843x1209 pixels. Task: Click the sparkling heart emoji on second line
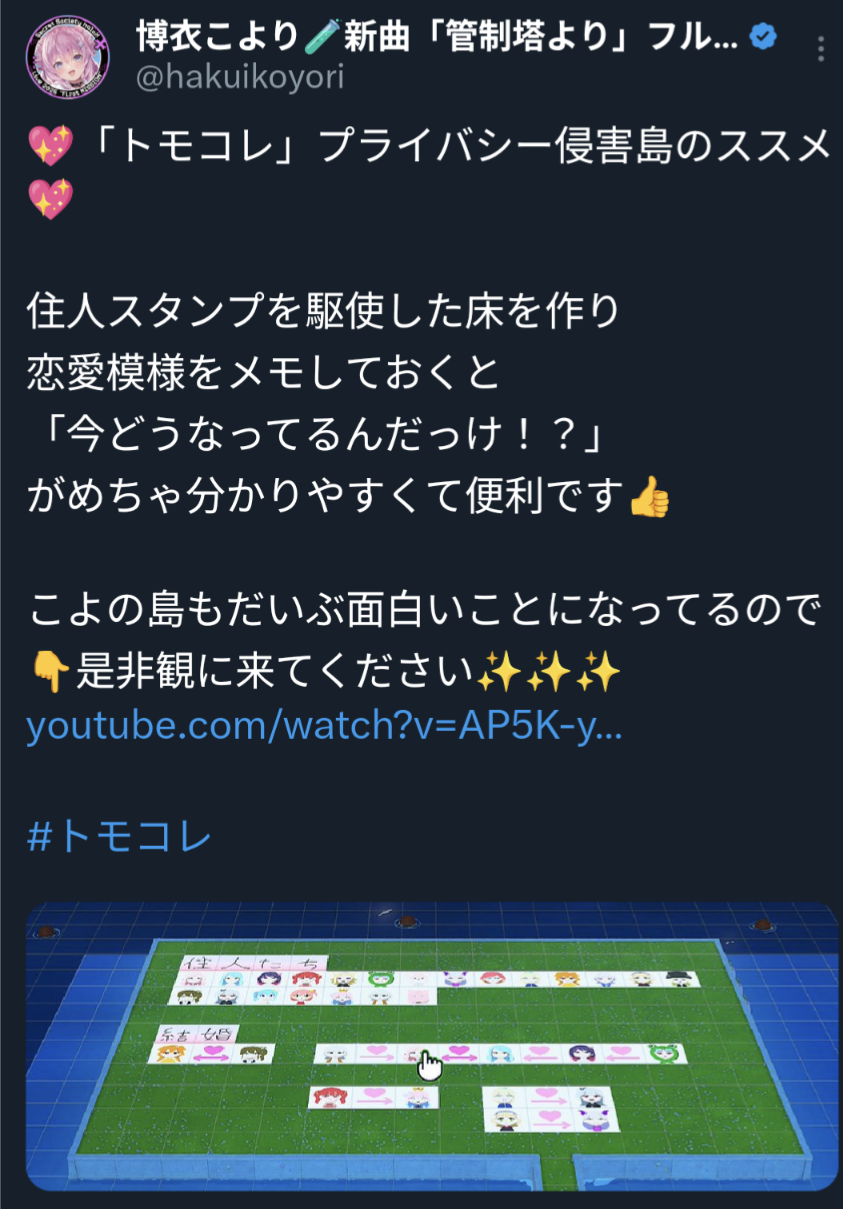48,200
